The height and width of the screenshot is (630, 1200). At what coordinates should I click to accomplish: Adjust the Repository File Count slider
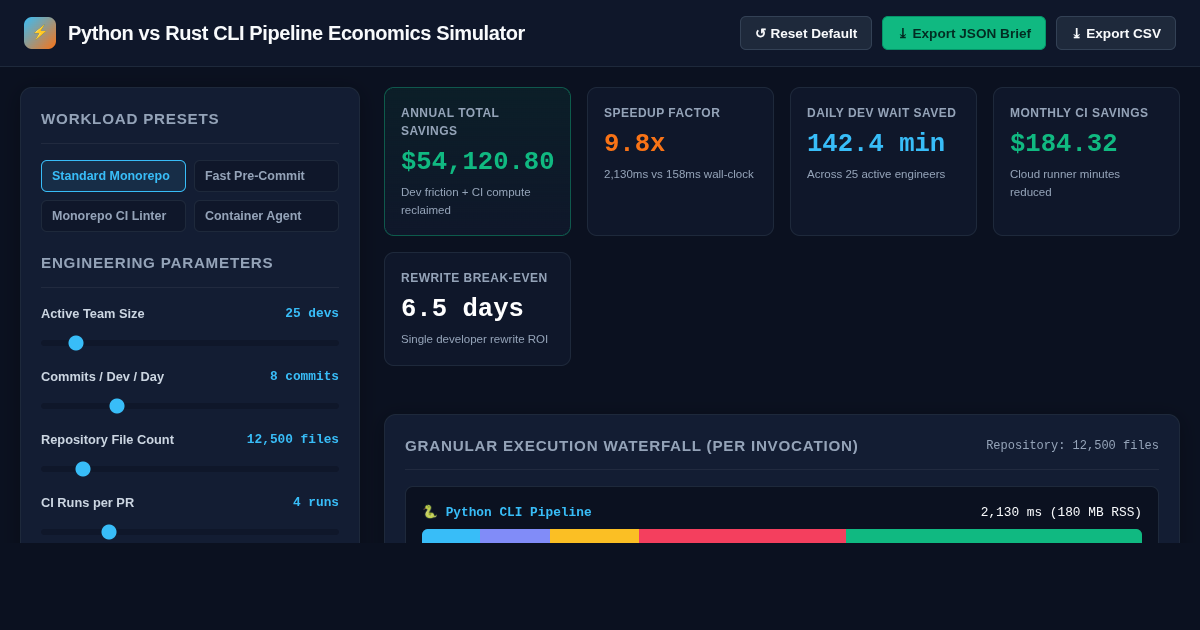[x=190, y=469]
